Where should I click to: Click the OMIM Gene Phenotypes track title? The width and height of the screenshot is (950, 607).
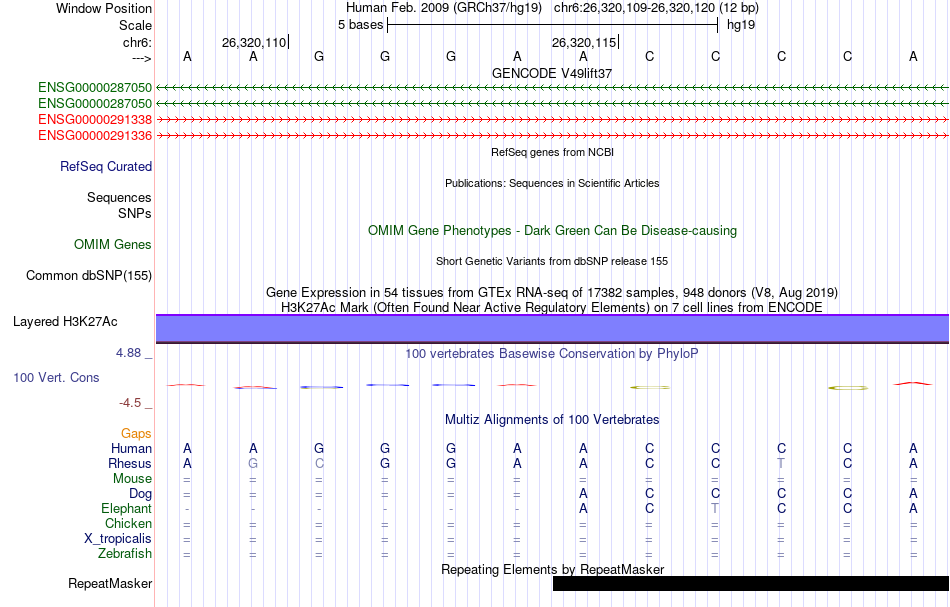click(552, 231)
